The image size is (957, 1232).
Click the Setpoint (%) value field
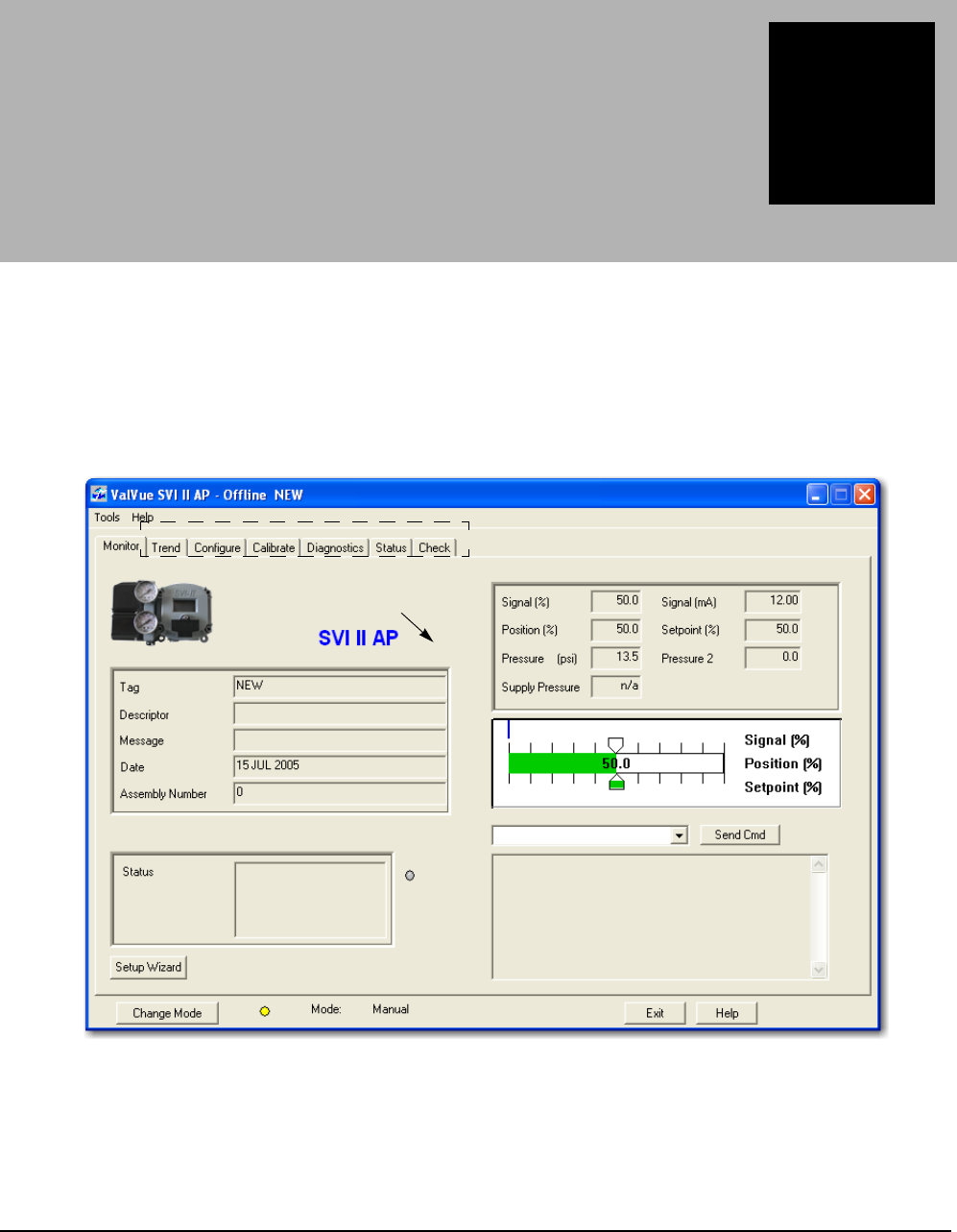773,630
